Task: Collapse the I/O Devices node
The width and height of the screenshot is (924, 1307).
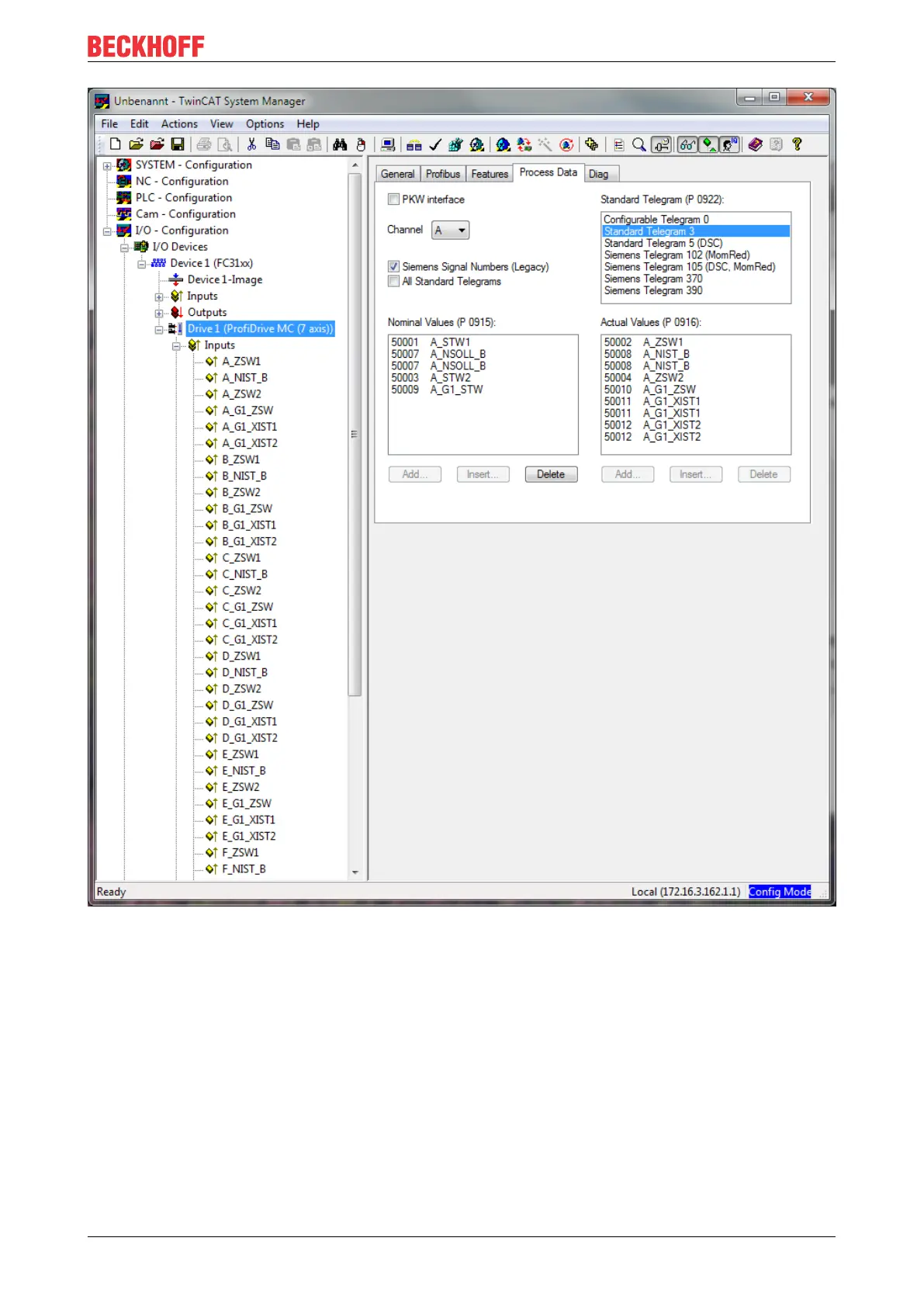Action: click(124, 247)
